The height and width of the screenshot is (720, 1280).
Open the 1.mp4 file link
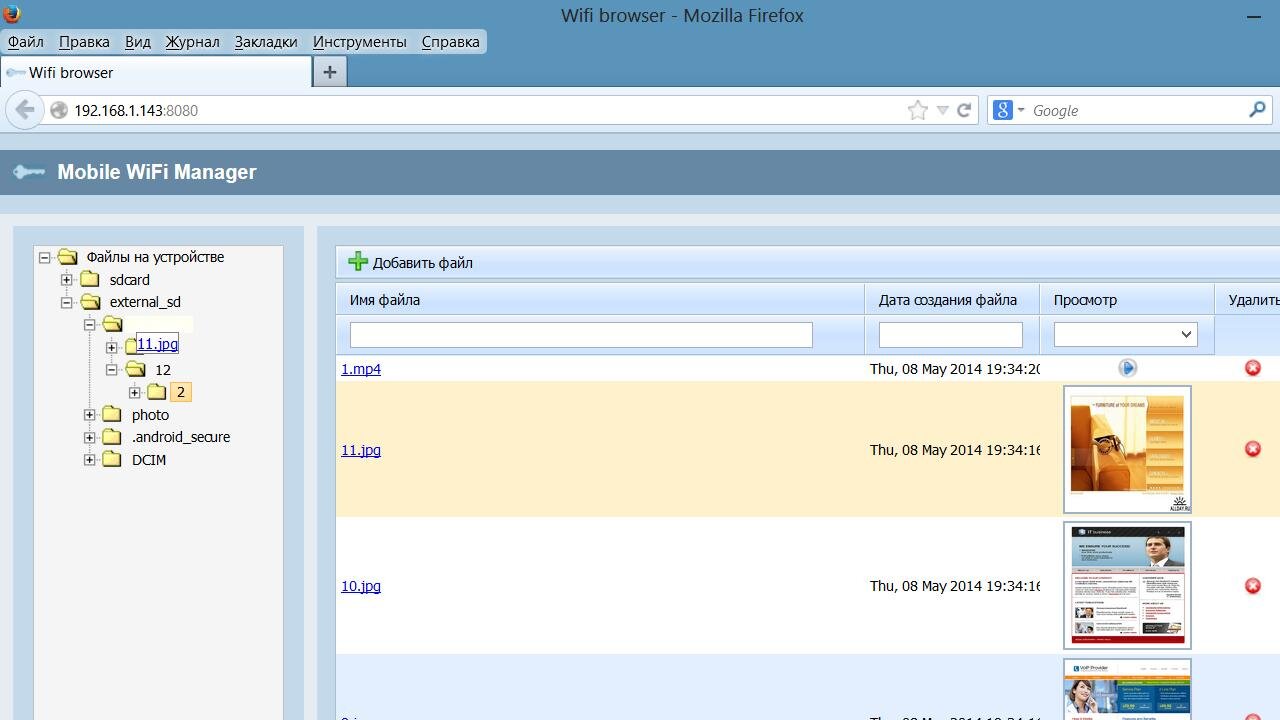tap(361, 369)
